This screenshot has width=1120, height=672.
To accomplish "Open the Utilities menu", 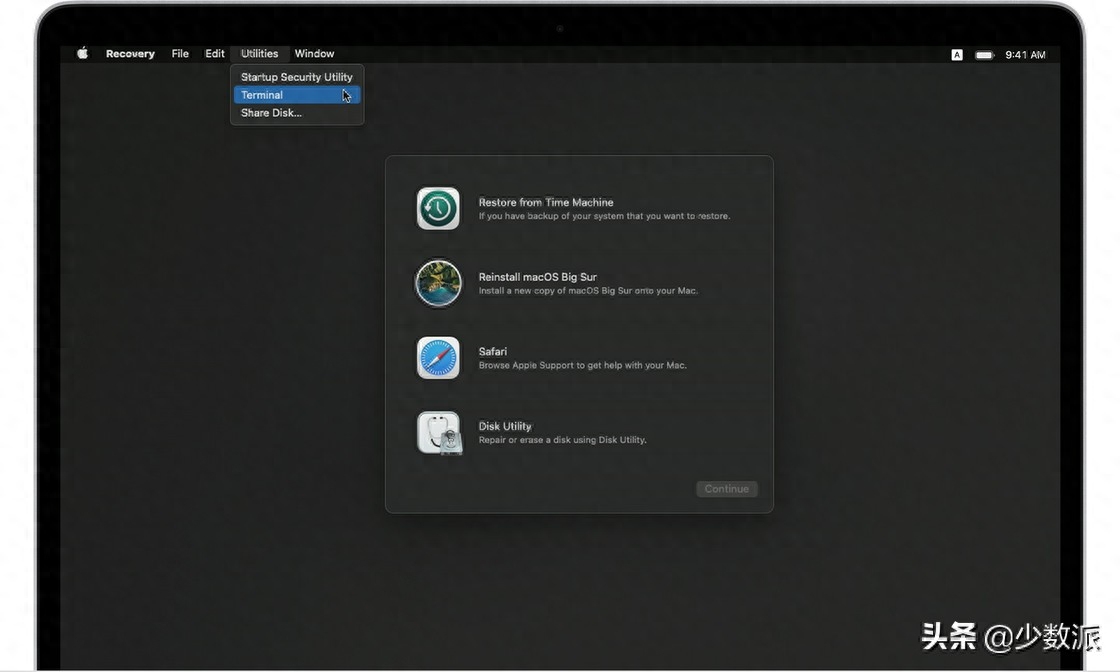I will tap(258, 53).
